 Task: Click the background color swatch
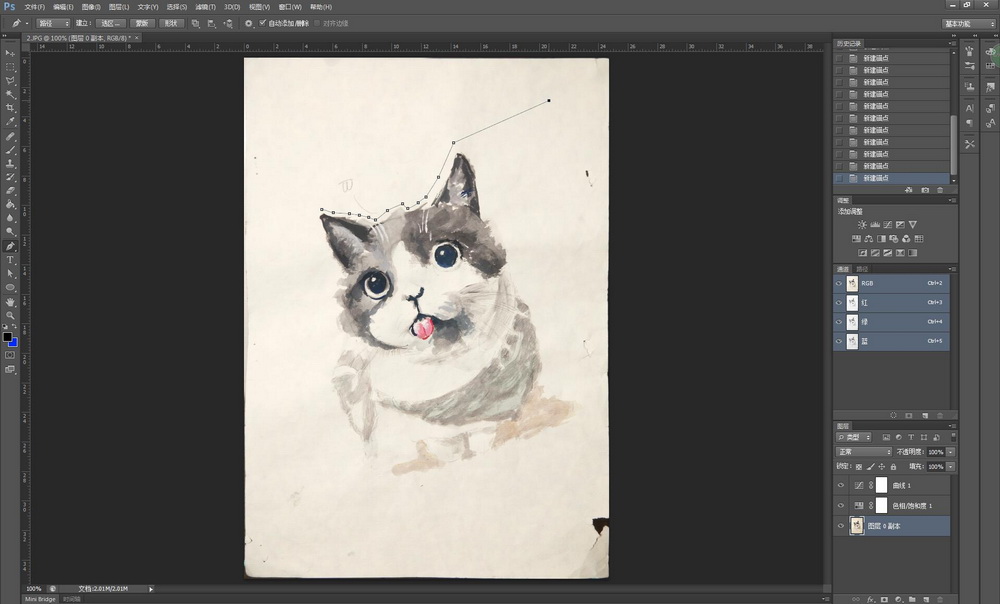tap(13, 343)
